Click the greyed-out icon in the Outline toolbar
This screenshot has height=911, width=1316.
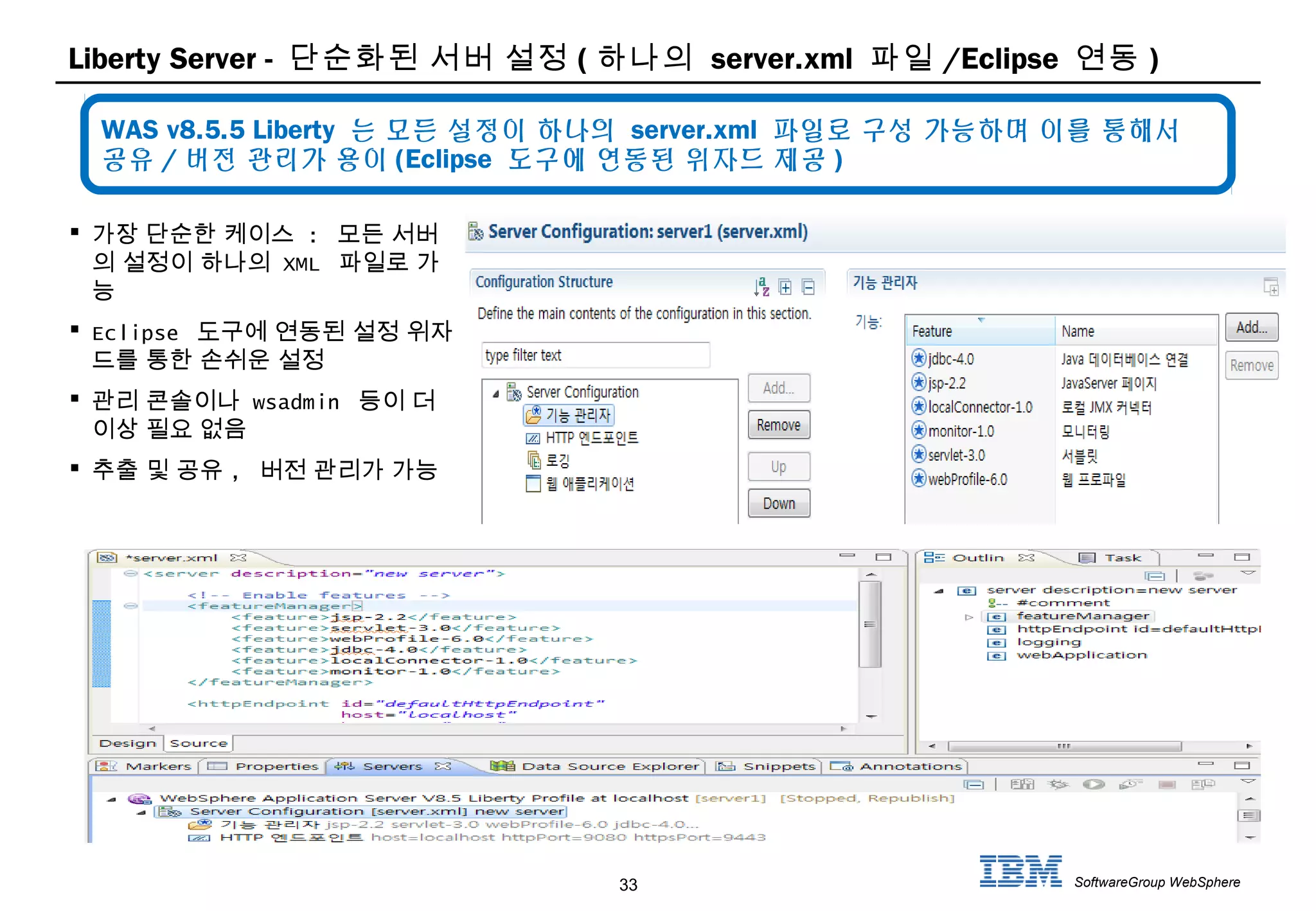click(1202, 576)
